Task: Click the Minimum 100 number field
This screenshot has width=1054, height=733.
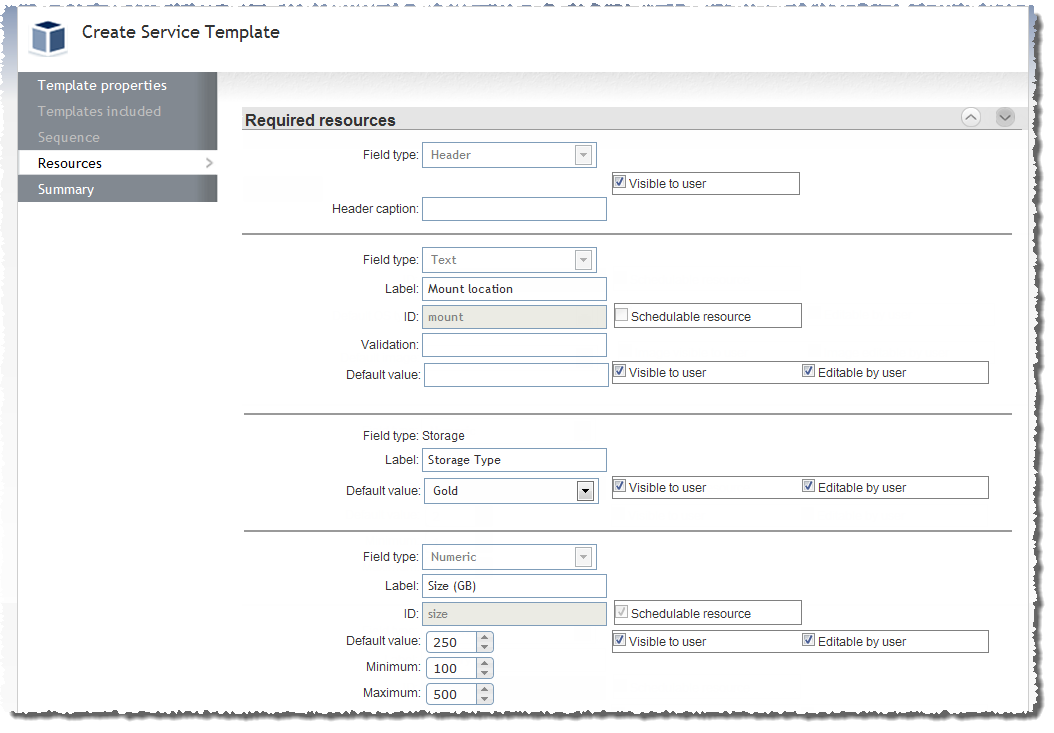Action: 452,668
